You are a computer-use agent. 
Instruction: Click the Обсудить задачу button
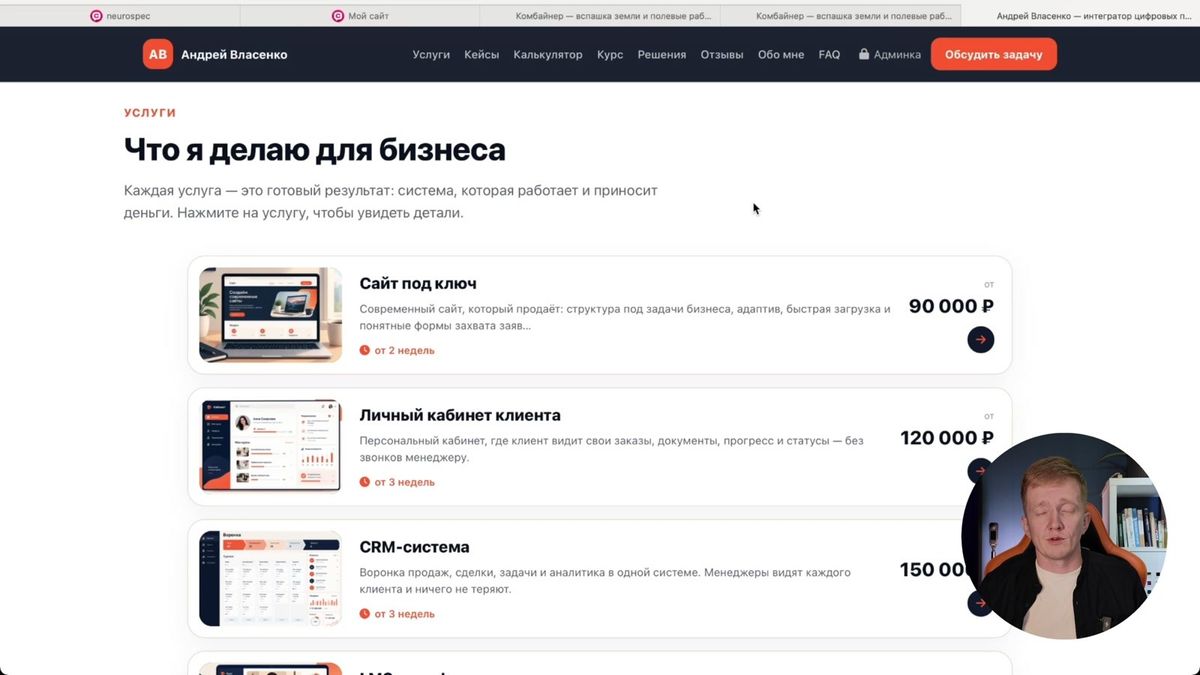[994, 55]
